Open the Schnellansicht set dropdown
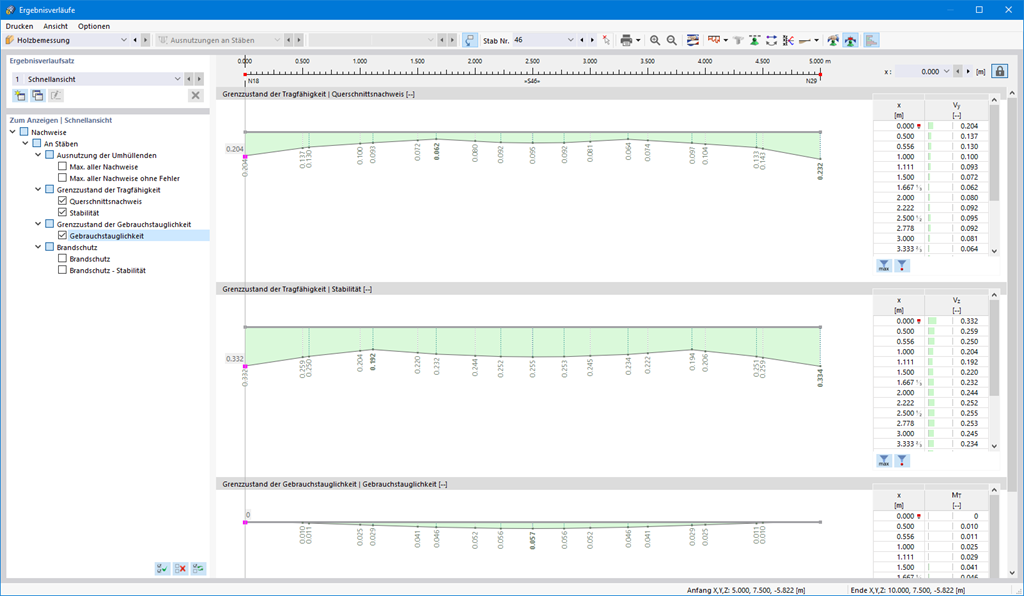This screenshot has width=1024, height=596. [177, 79]
